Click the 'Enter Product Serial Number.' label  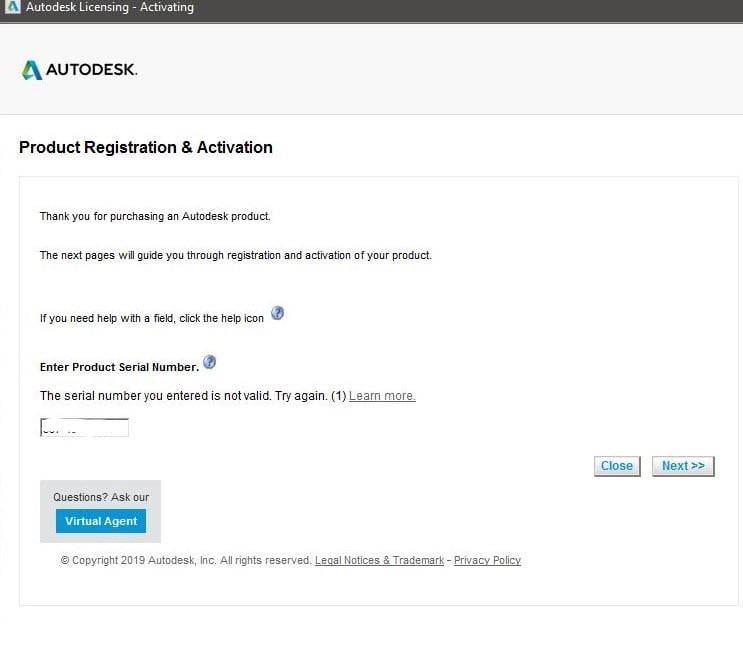point(119,367)
